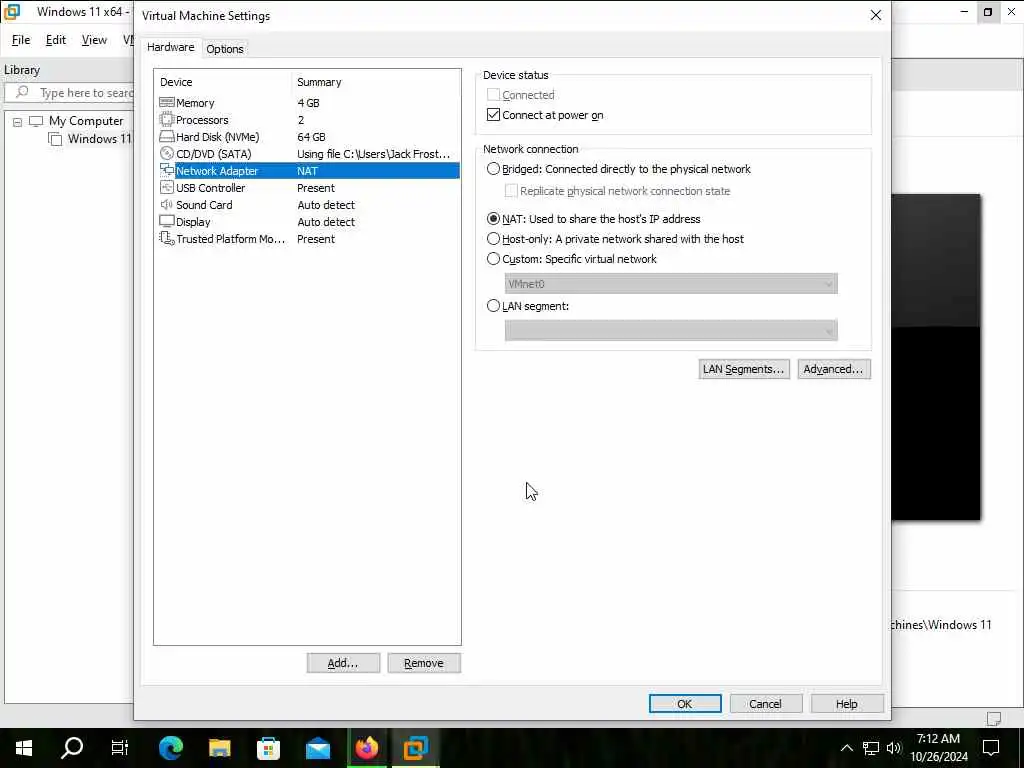This screenshot has height=768, width=1024.
Task: Open File Explorer from taskbar
Action: [220, 748]
